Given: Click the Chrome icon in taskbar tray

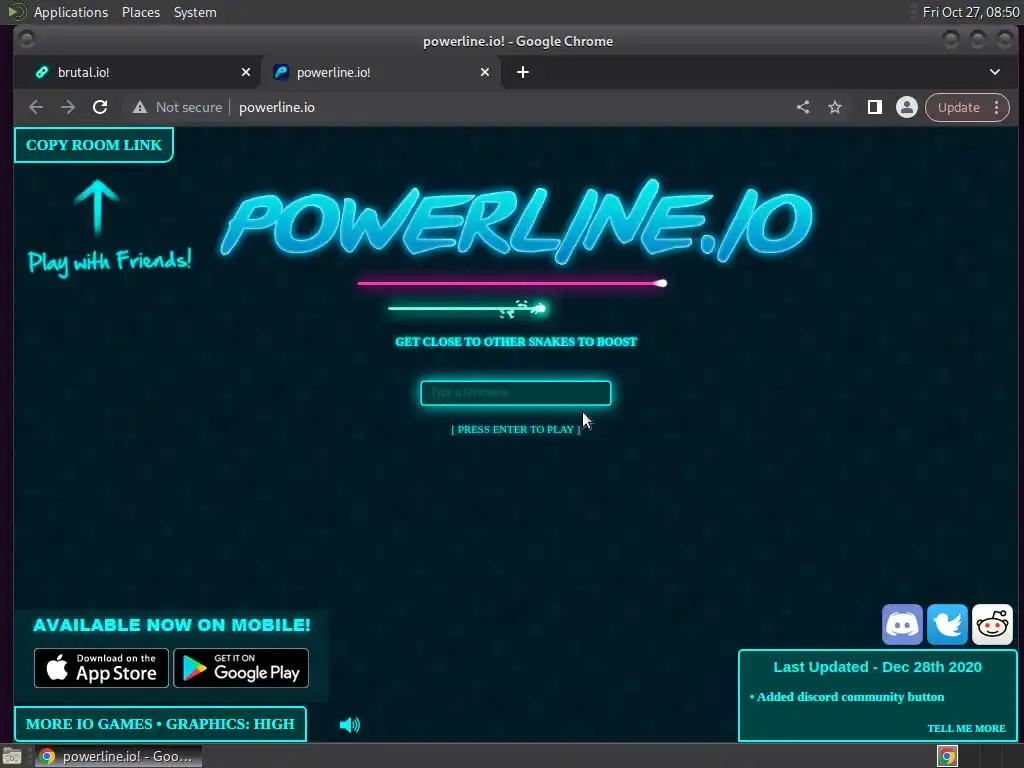Looking at the screenshot, I should (x=947, y=756).
